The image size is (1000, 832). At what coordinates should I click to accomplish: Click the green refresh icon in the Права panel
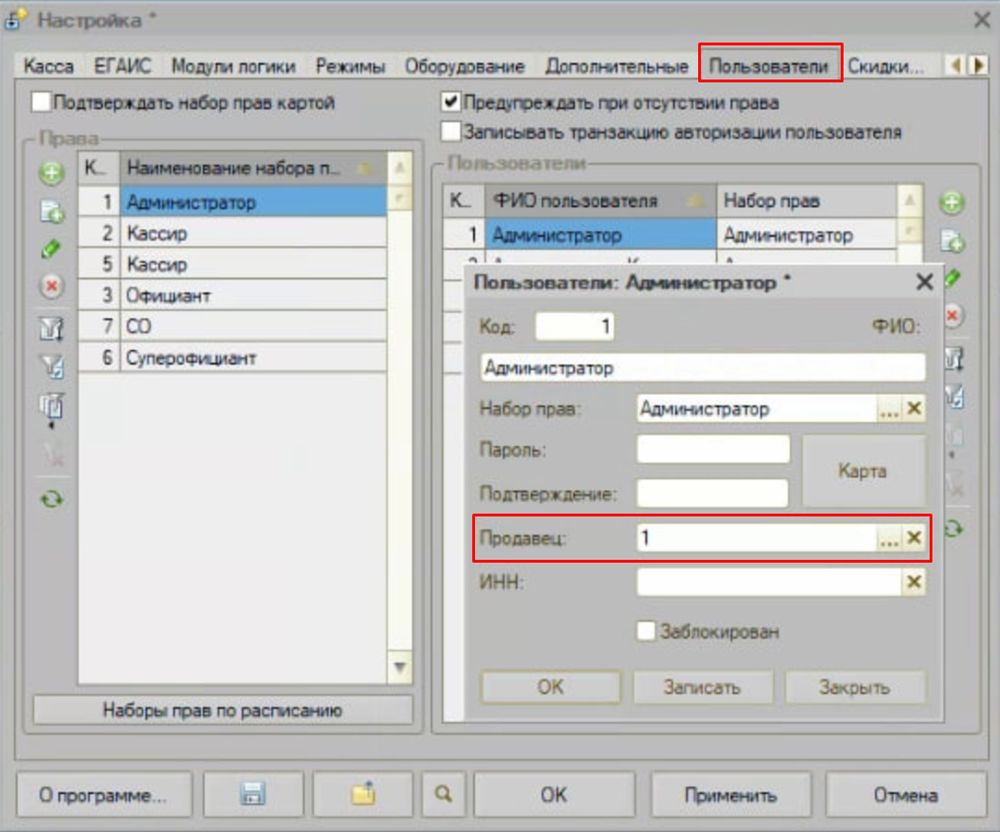(x=52, y=498)
